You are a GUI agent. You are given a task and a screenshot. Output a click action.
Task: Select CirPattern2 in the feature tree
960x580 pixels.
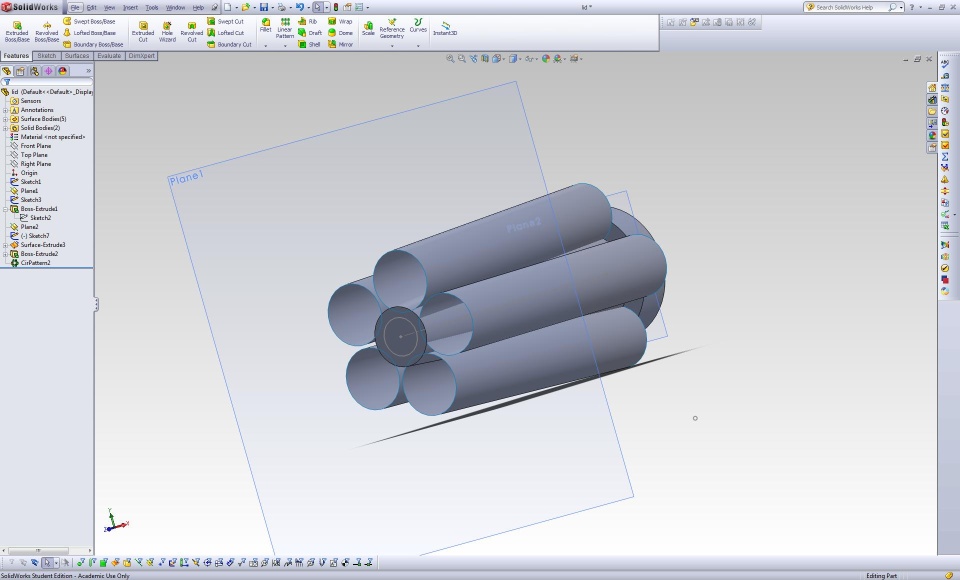[x=31, y=263]
